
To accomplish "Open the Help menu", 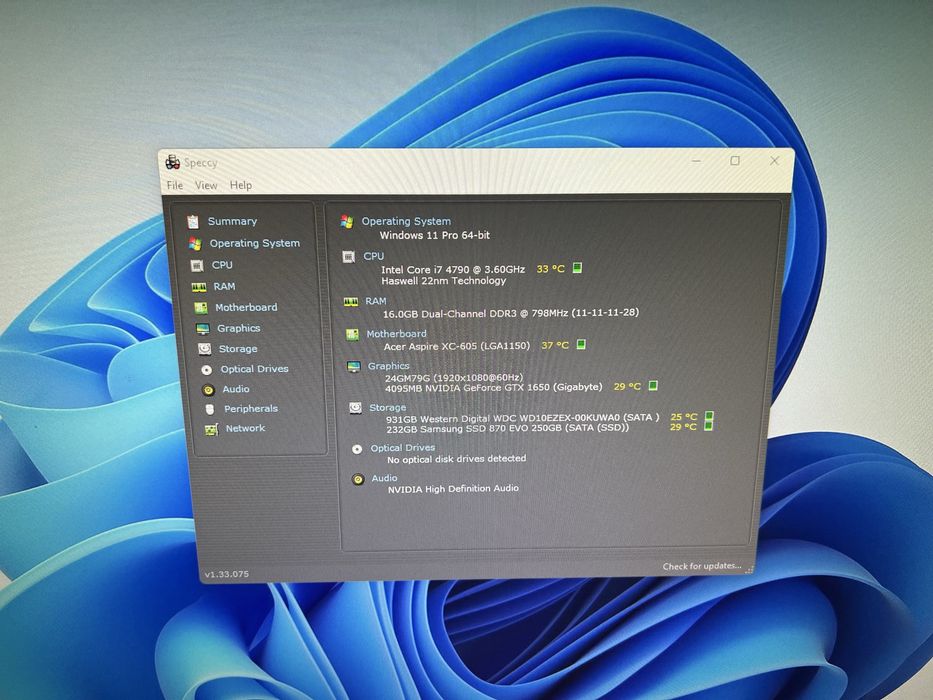I will tap(241, 185).
